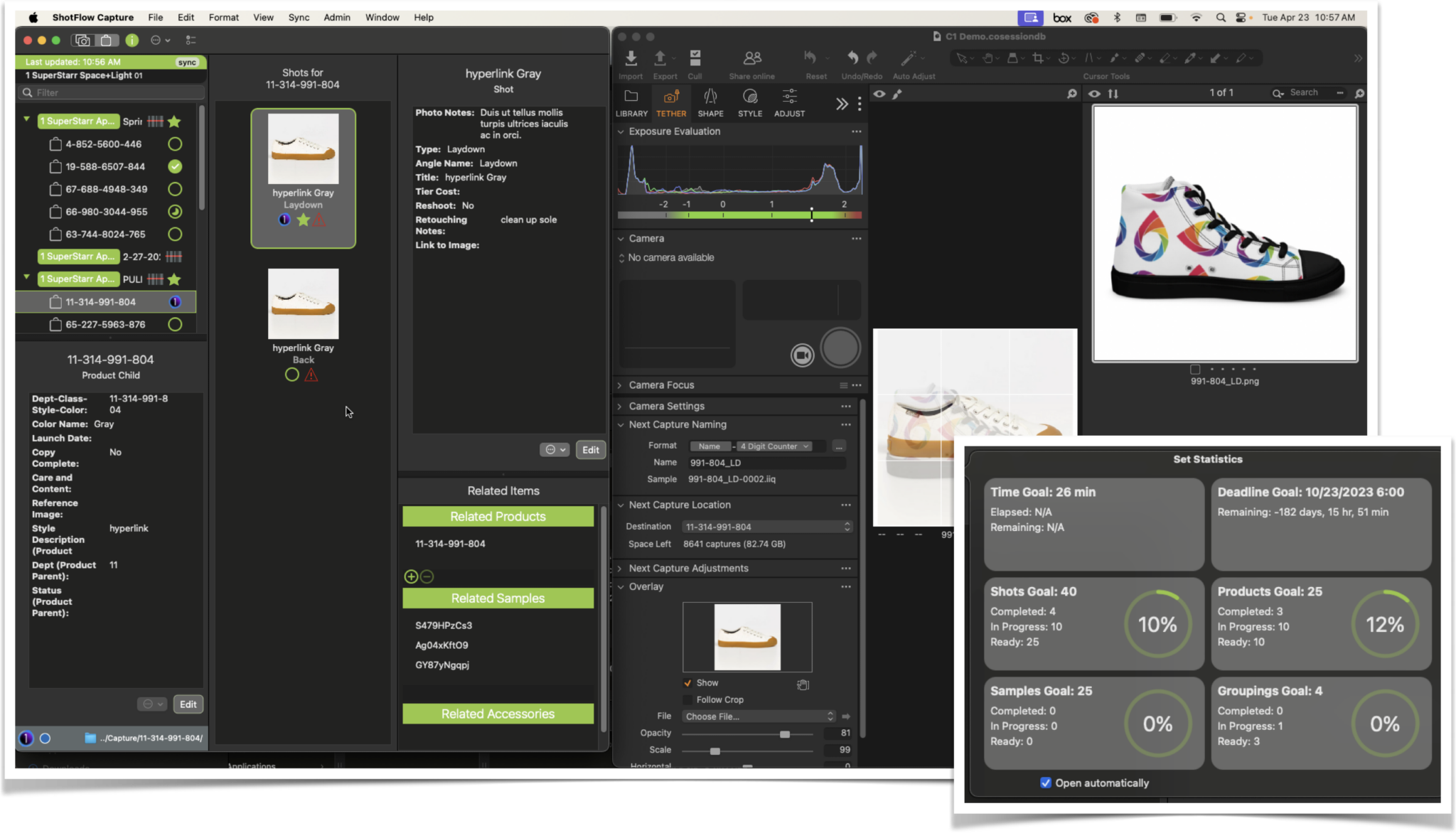This screenshot has height=833, width=1456.
Task: Click the Auto Adjust wand icon
Action: (x=908, y=59)
